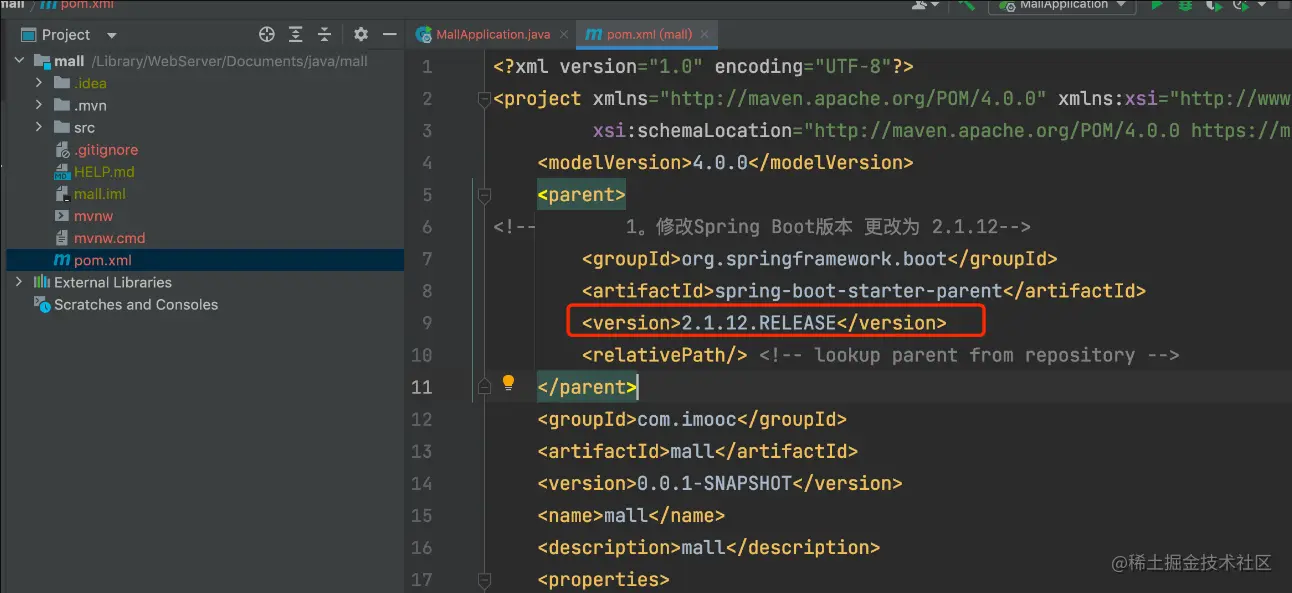Screen dimensions: 1292x593
Task: Open the MallApplication run configuration dropdown
Action: [x=1062, y=5]
